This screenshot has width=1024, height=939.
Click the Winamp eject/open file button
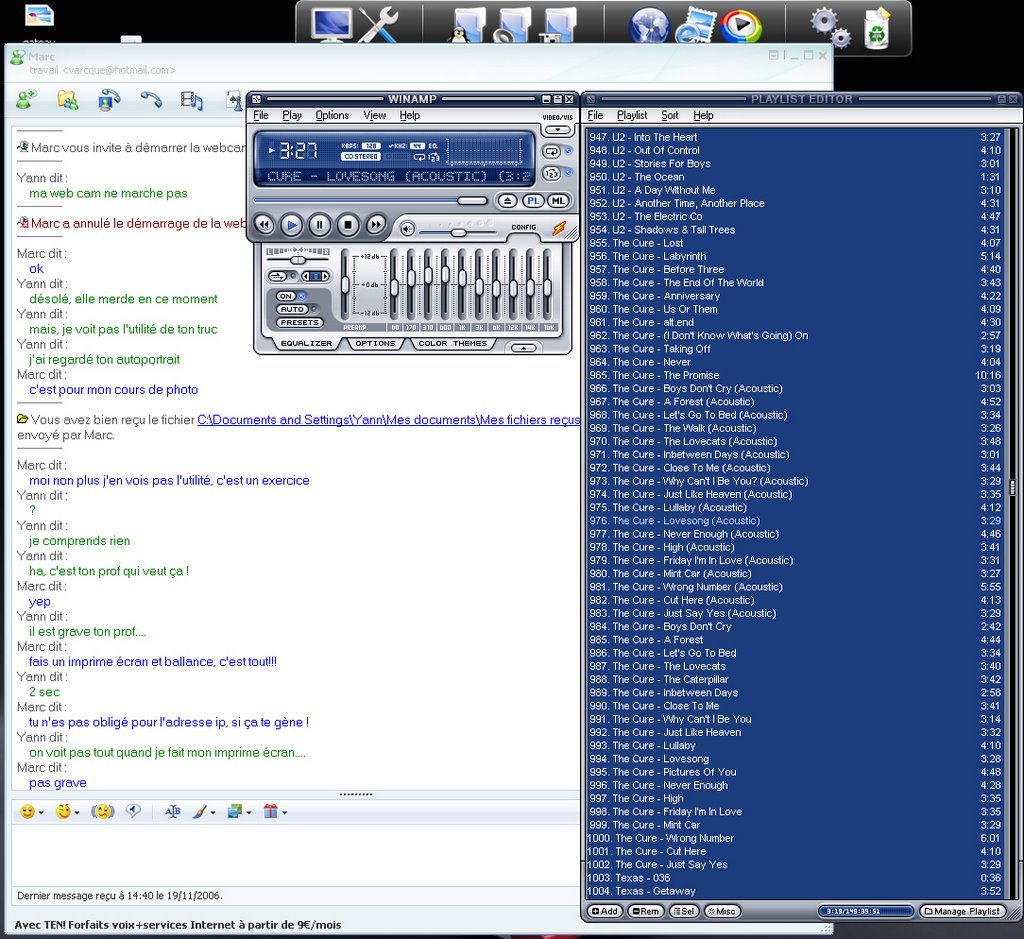(507, 201)
